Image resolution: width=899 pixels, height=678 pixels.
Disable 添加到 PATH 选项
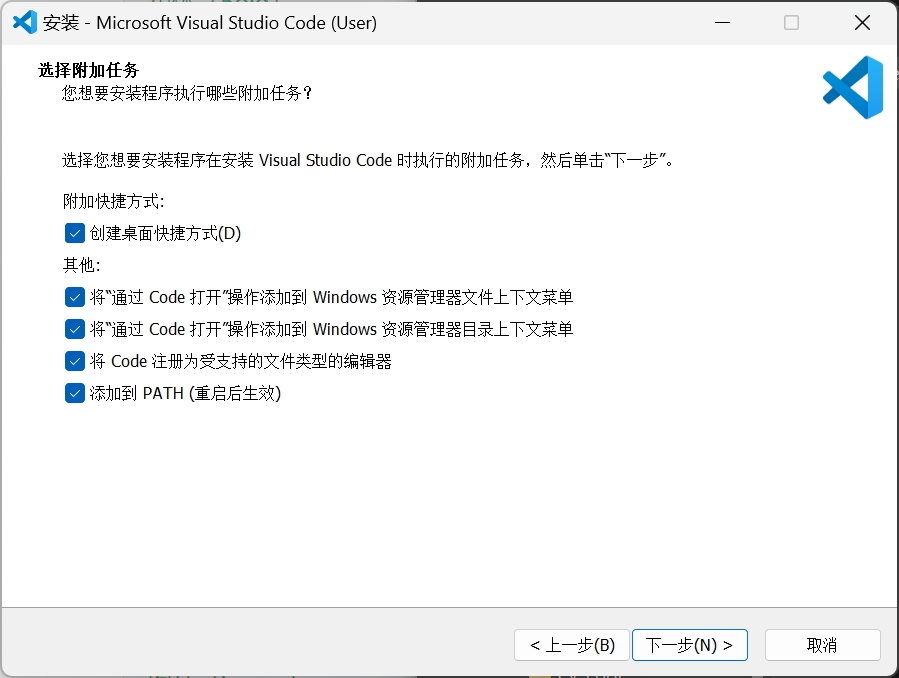74,393
